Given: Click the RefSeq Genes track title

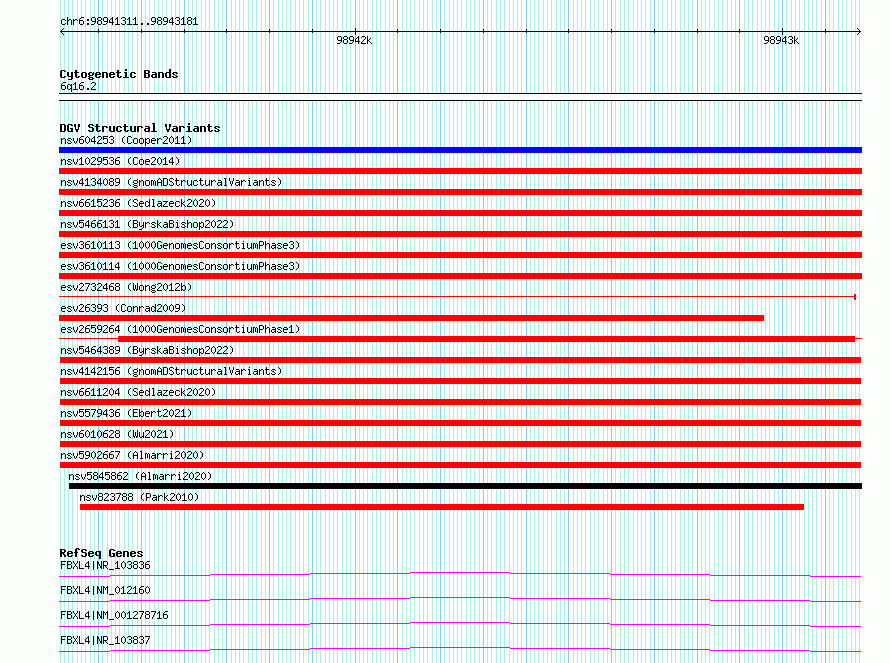Looking at the screenshot, I should pos(101,553).
